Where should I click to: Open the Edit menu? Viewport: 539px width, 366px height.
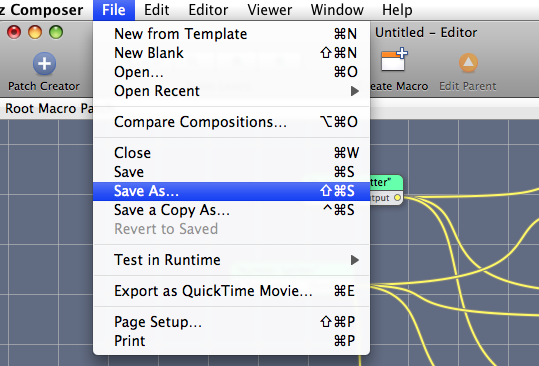pos(156,10)
